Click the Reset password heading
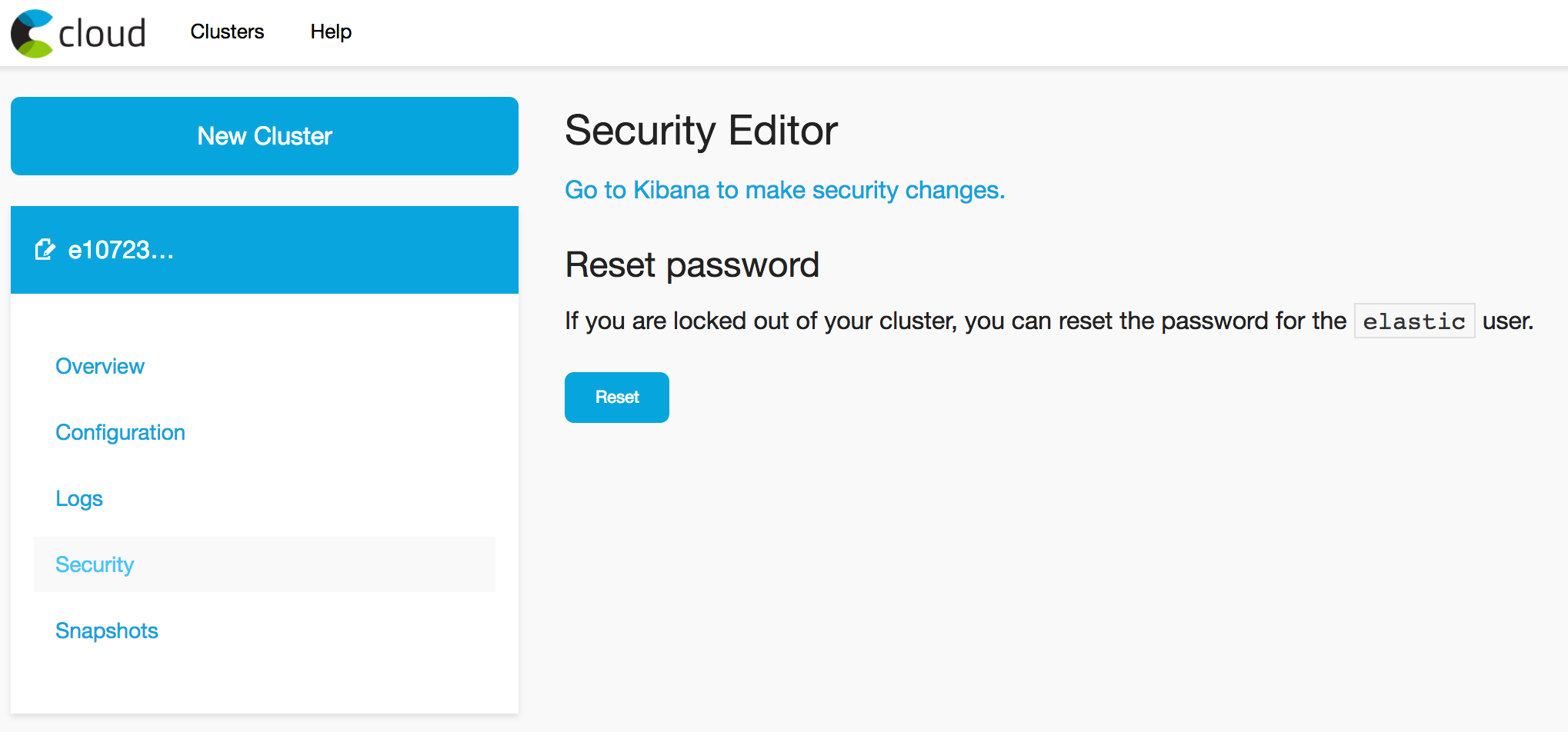Viewport: 1568px width, 732px height. (692, 265)
